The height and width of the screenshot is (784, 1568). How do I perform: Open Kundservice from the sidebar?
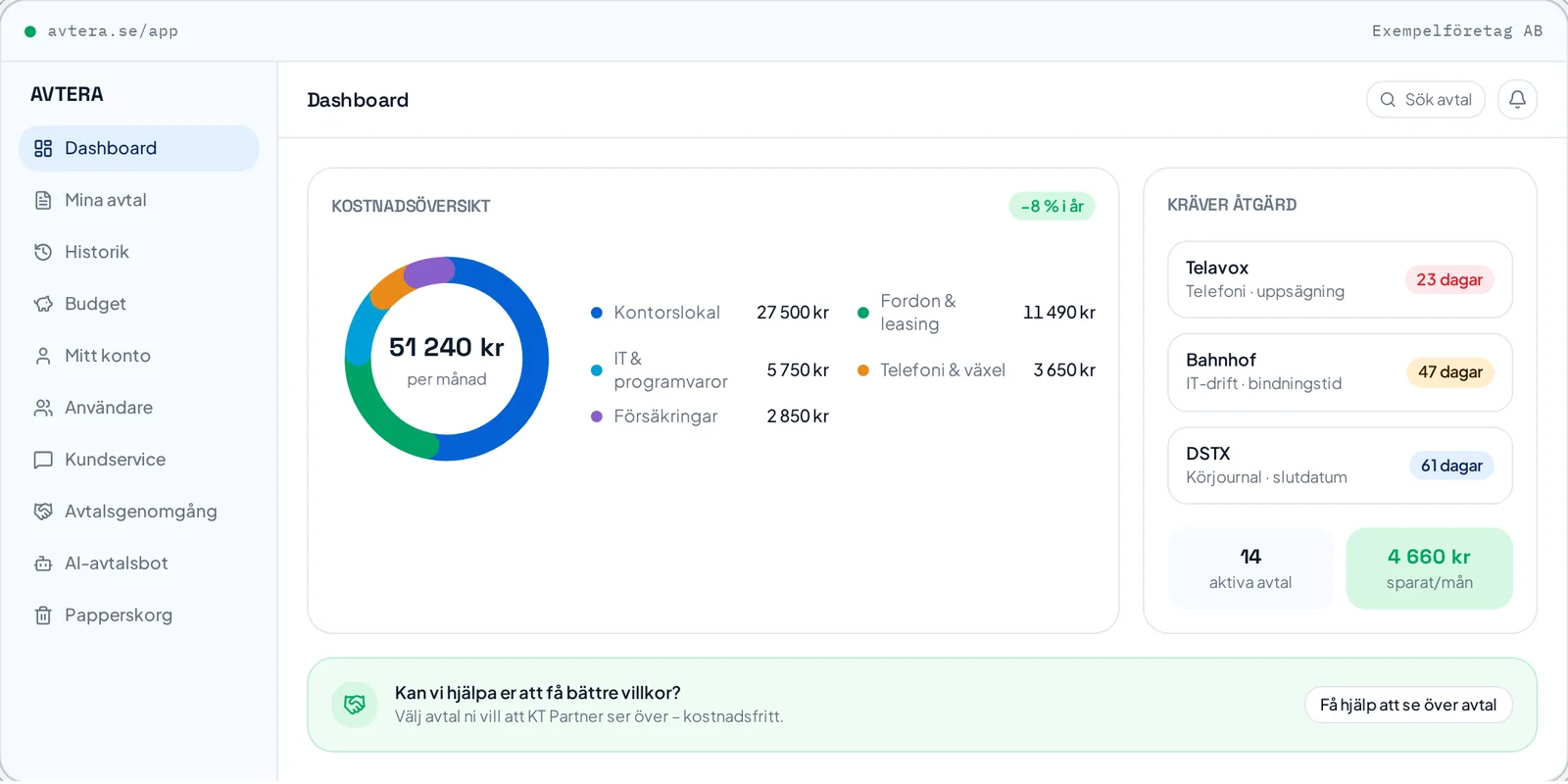139,460
